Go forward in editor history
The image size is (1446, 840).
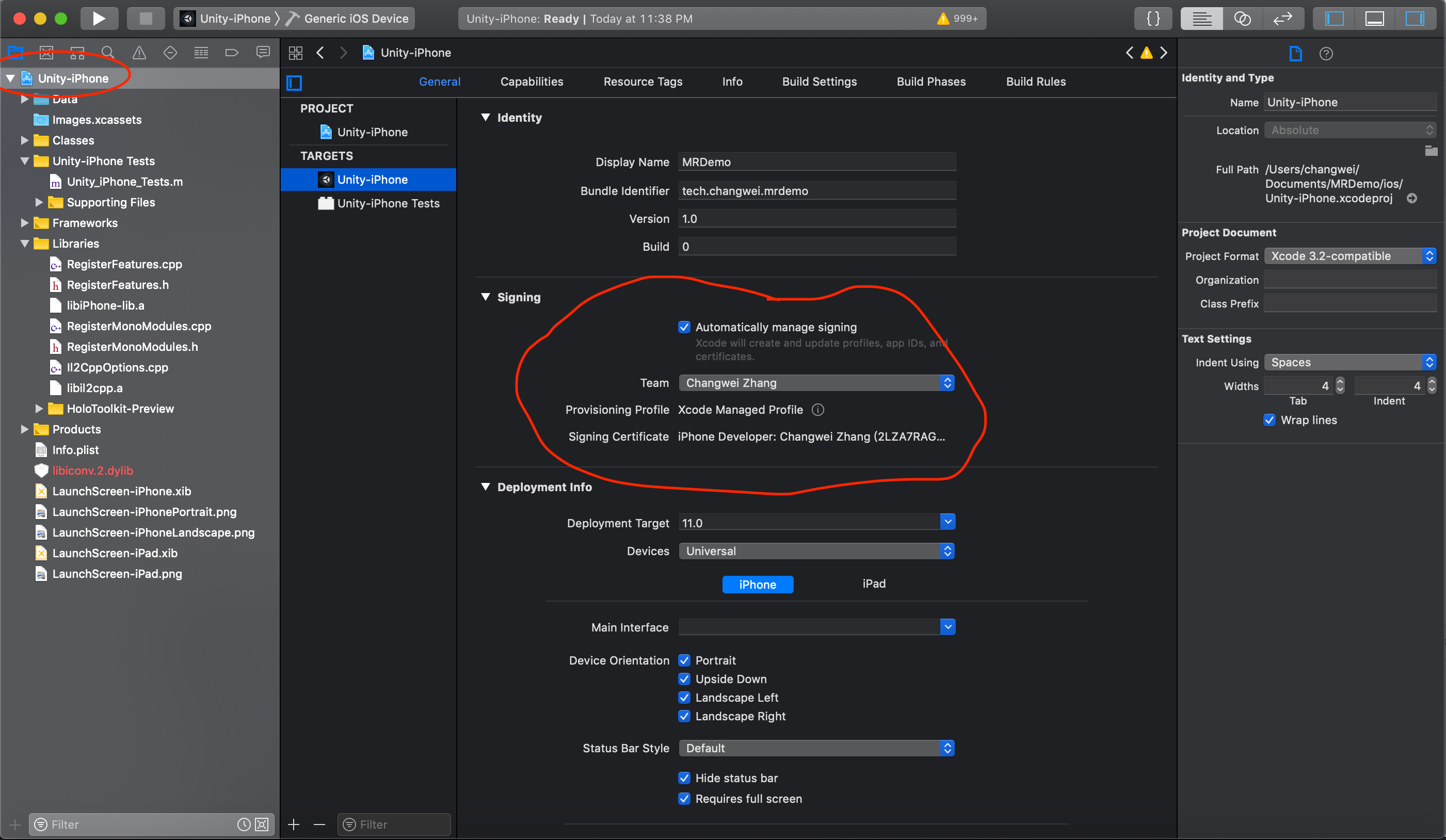click(x=344, y=53)
